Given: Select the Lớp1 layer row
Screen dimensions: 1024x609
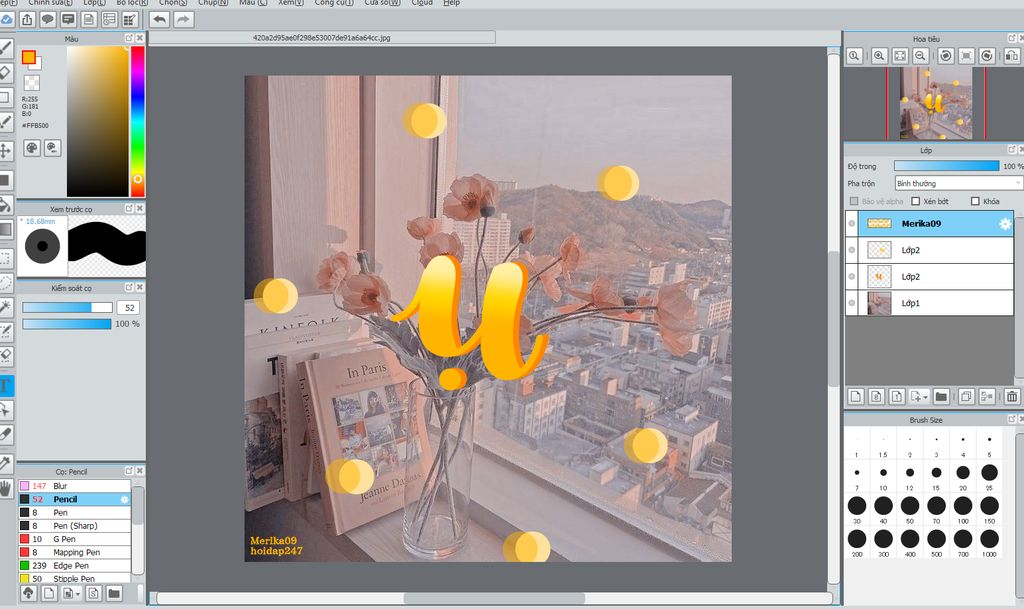Looking at the screenshot, I should coord(929,303).
